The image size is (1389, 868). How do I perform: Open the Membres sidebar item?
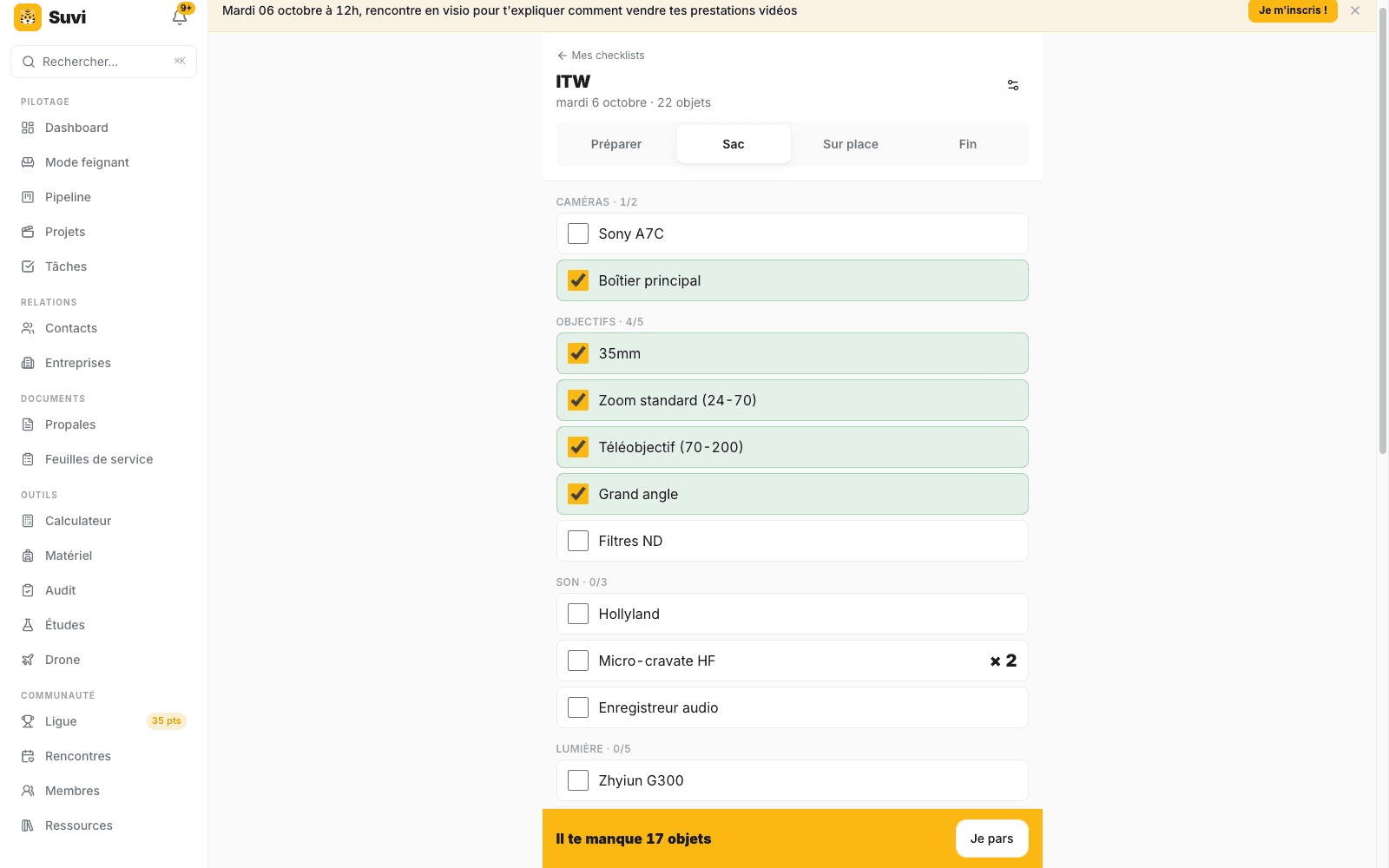pos(104,791)
